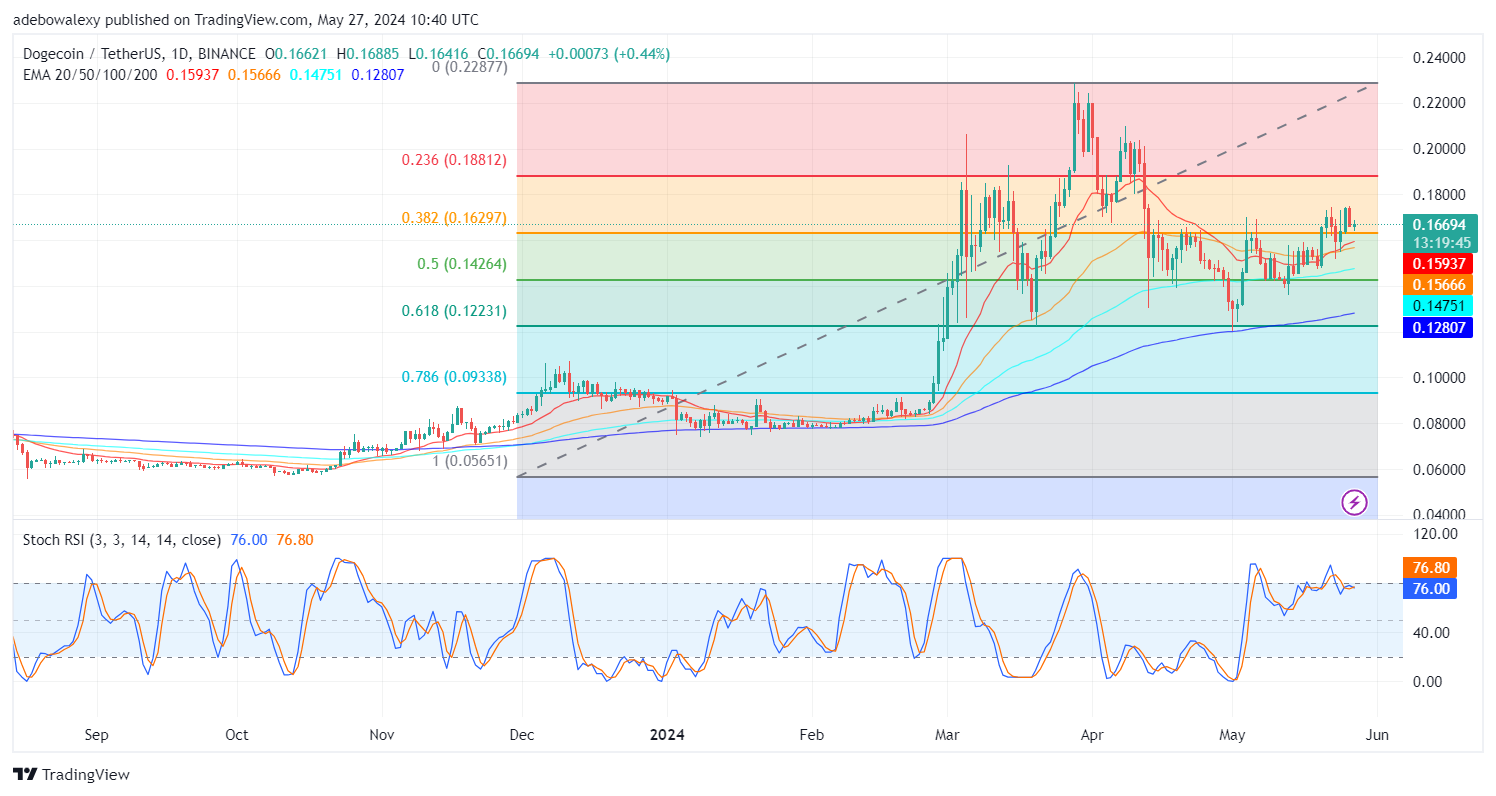Click the orange 76.80 Stoch RSI value tag
The image size is (1496, 796).
(1430, 568)
